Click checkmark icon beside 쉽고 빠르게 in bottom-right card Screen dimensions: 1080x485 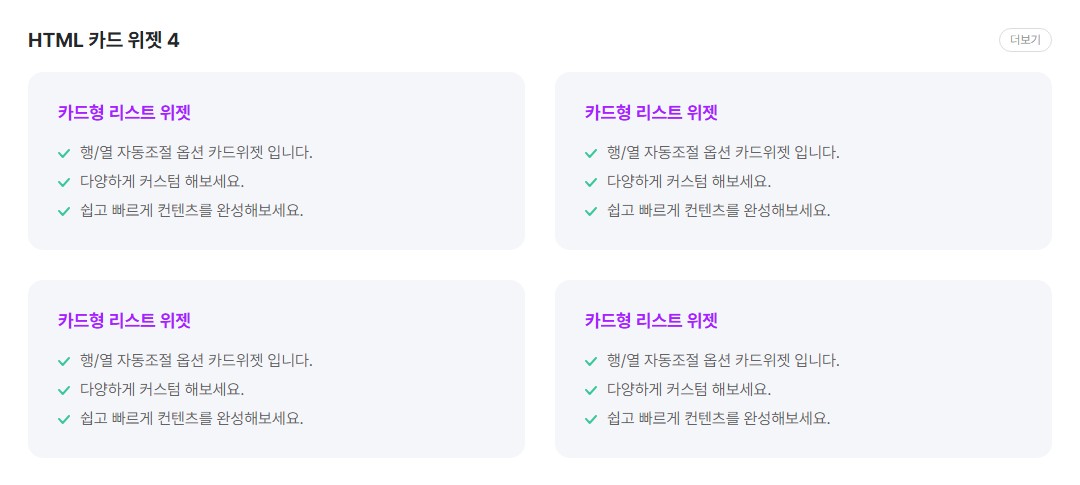591,419
